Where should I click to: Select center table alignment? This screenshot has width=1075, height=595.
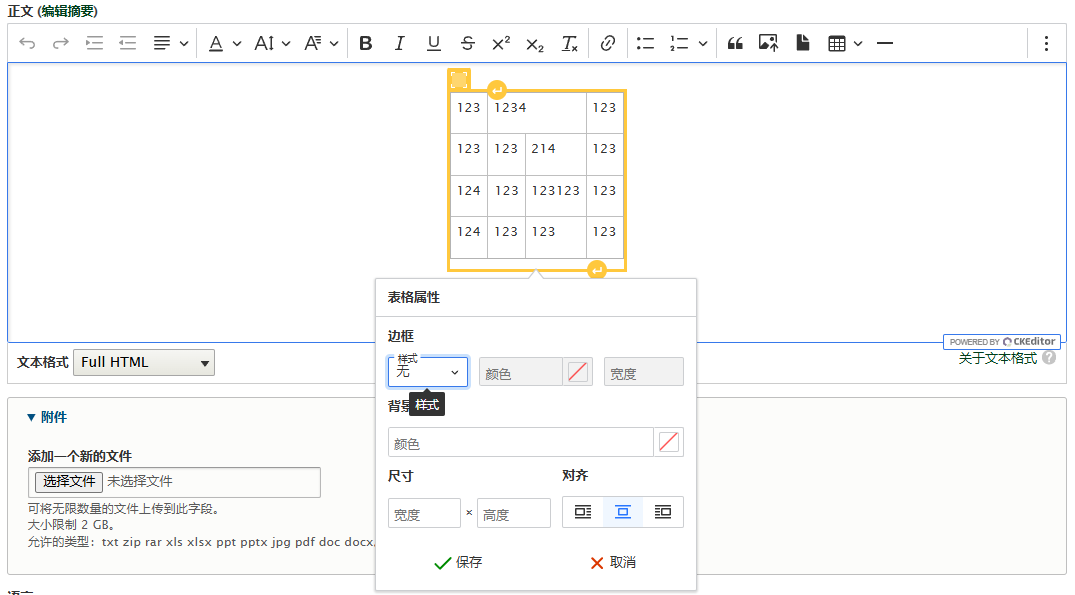(623, 512)
